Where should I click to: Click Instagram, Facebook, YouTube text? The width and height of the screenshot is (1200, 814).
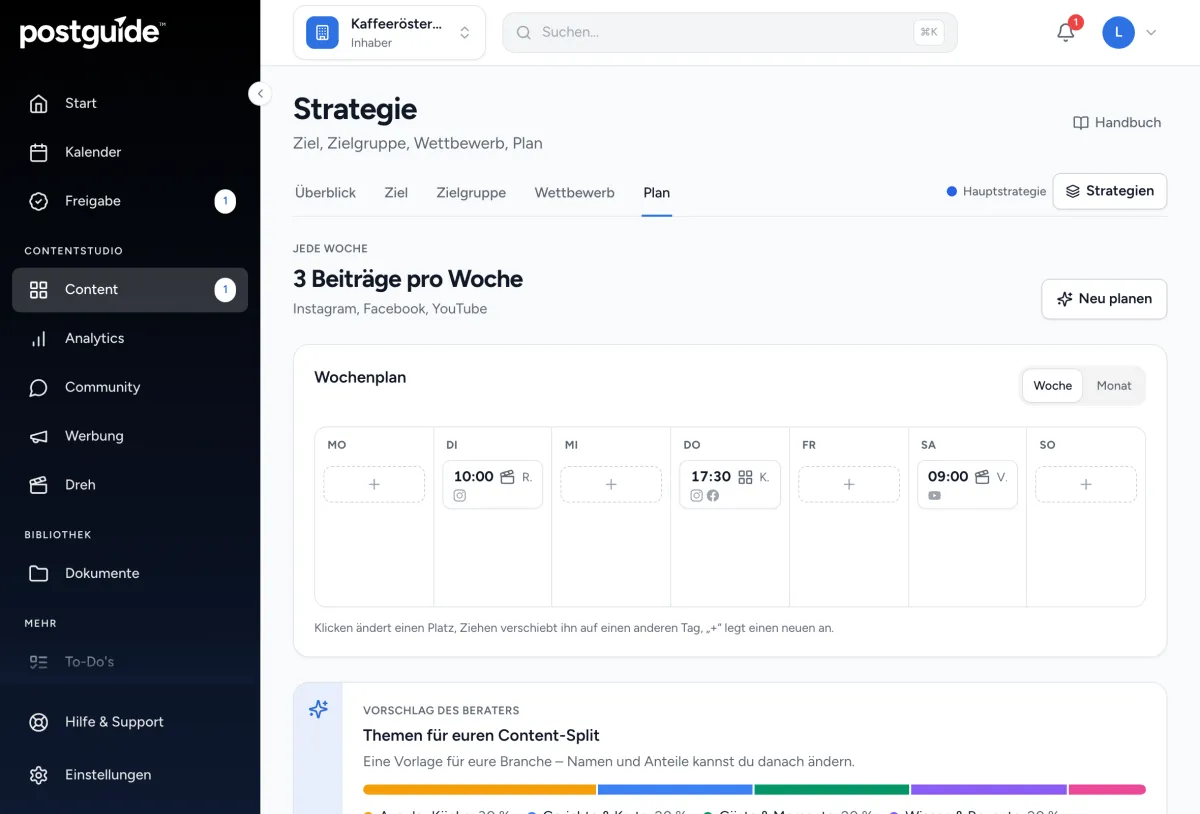390,309
